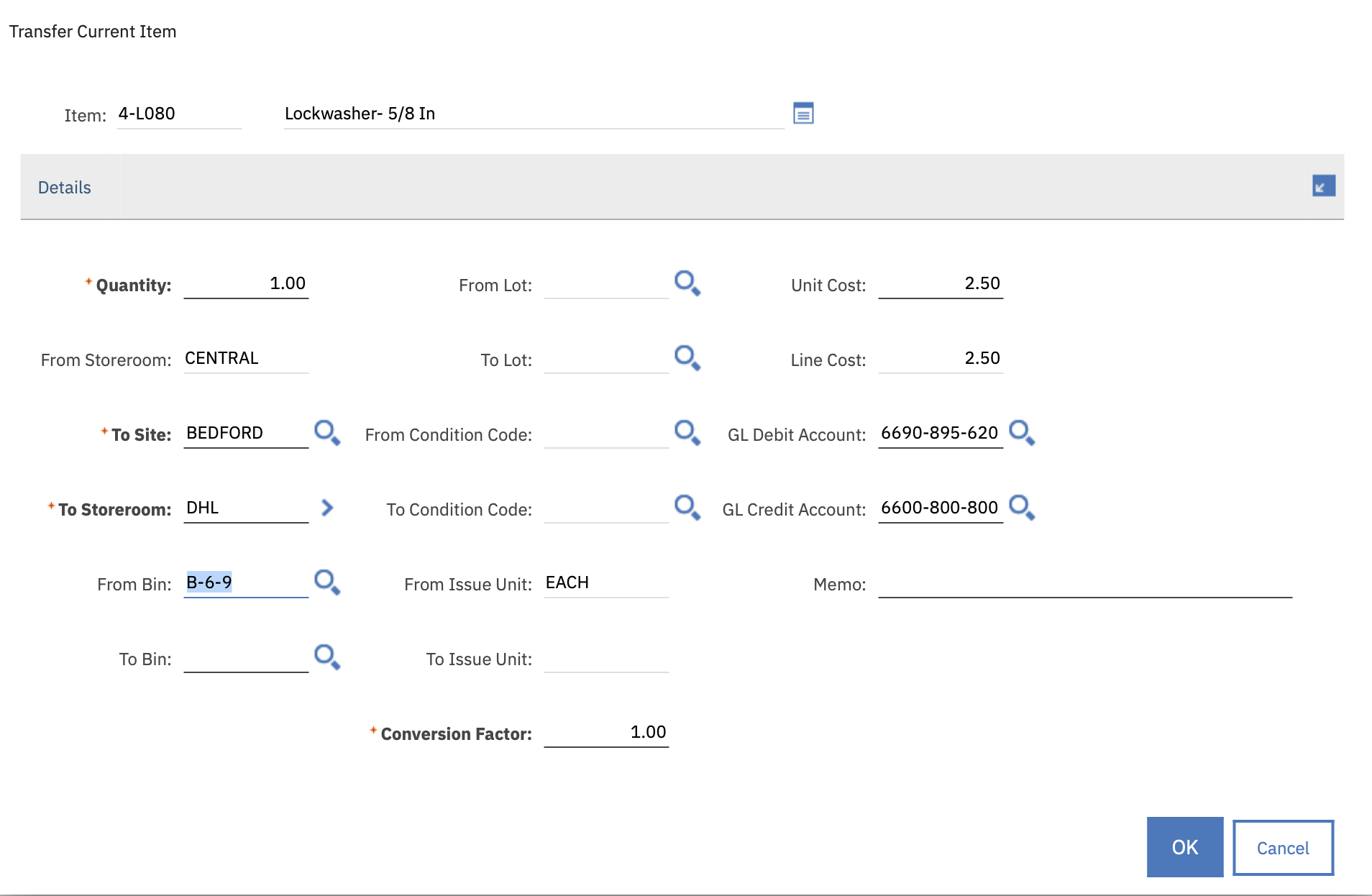The image size is (1372, 896).
Task: Open the To Lot lookup
Action: (x=687, y=358)
